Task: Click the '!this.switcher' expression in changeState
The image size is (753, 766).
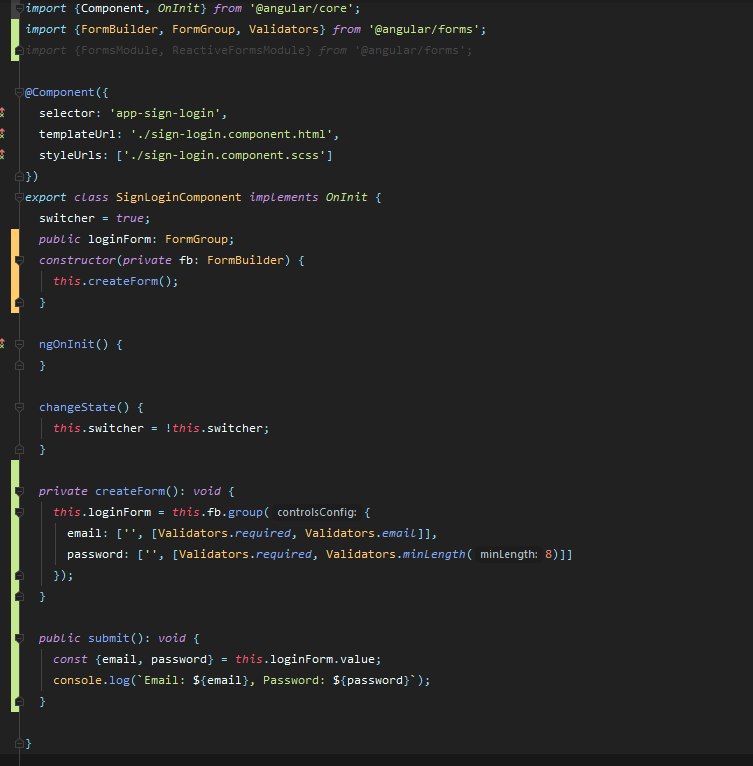Action: (x=214, y=428)
